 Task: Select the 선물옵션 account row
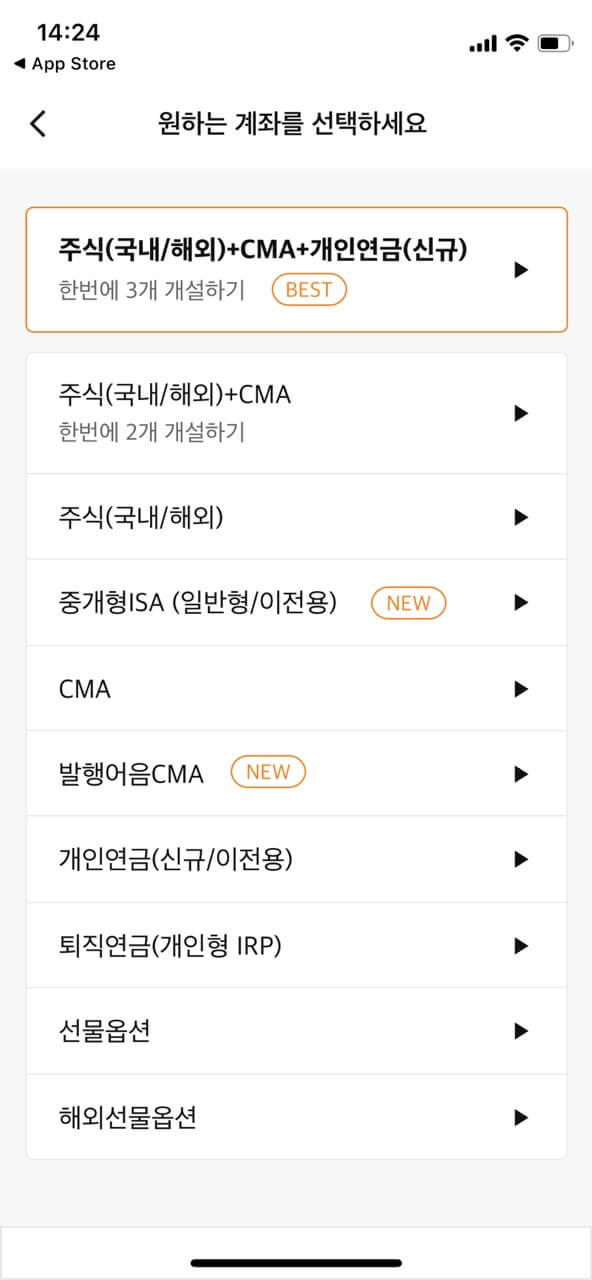point(296,1031)
